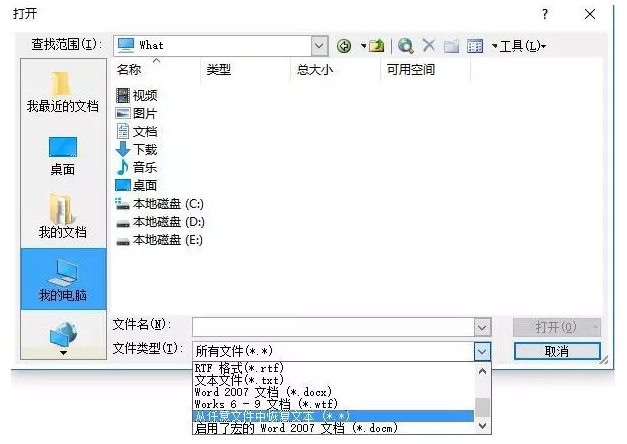Open the 文档 folder in the list
Screen dimensions: 627x444
coord(136,131)
